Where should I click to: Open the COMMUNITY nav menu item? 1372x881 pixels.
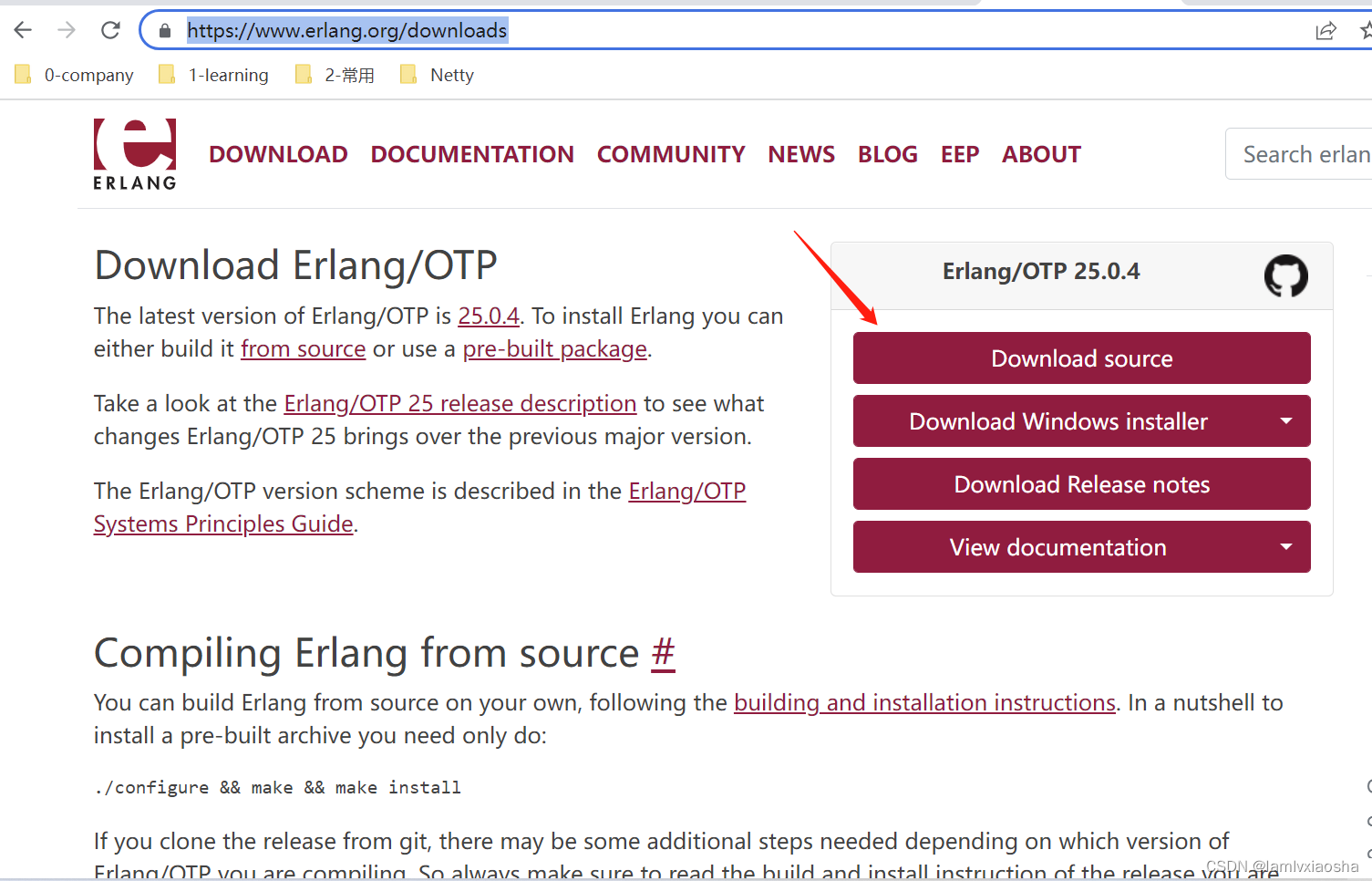[x=671, y=154]
